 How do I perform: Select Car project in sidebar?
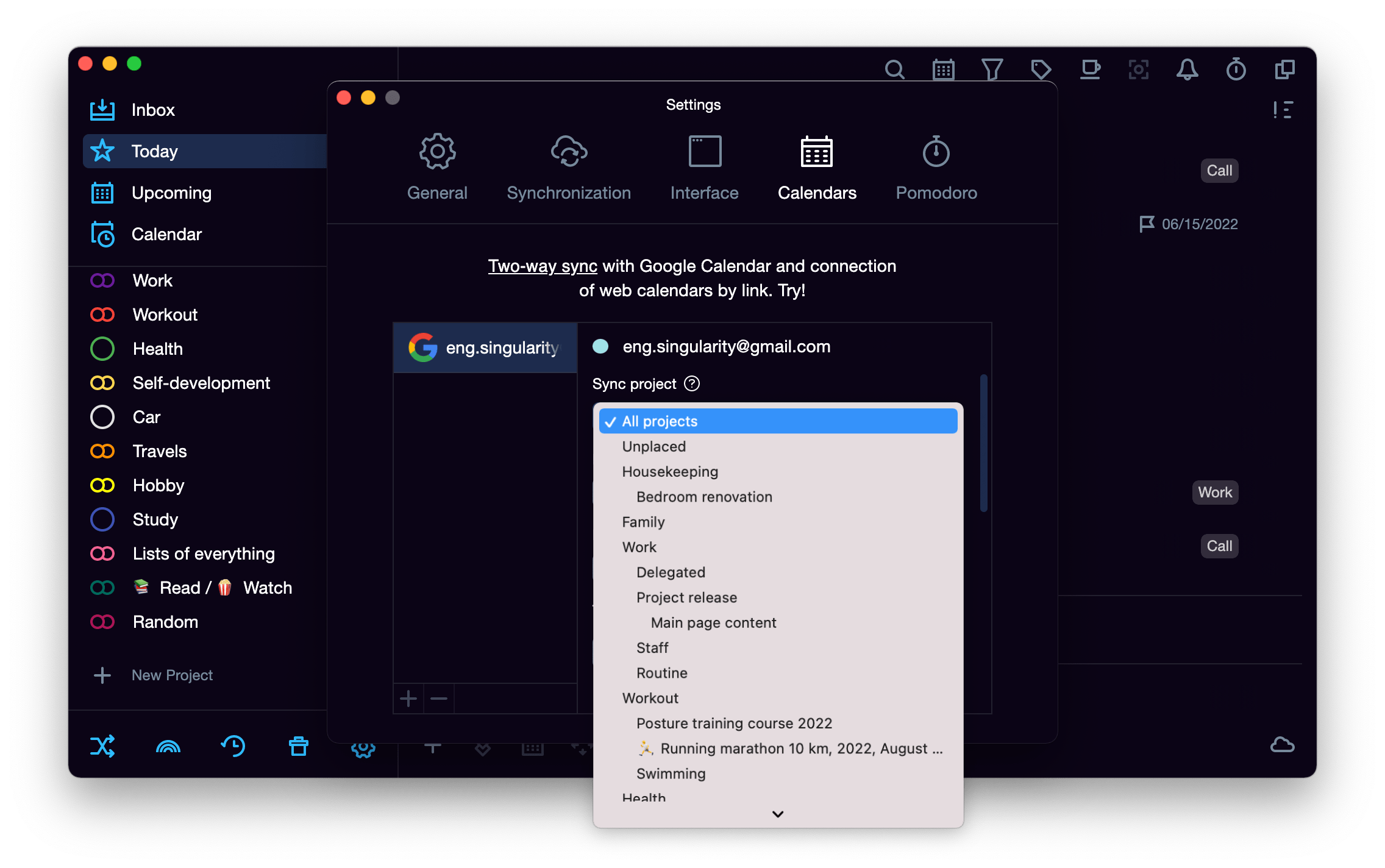[204, 417]
